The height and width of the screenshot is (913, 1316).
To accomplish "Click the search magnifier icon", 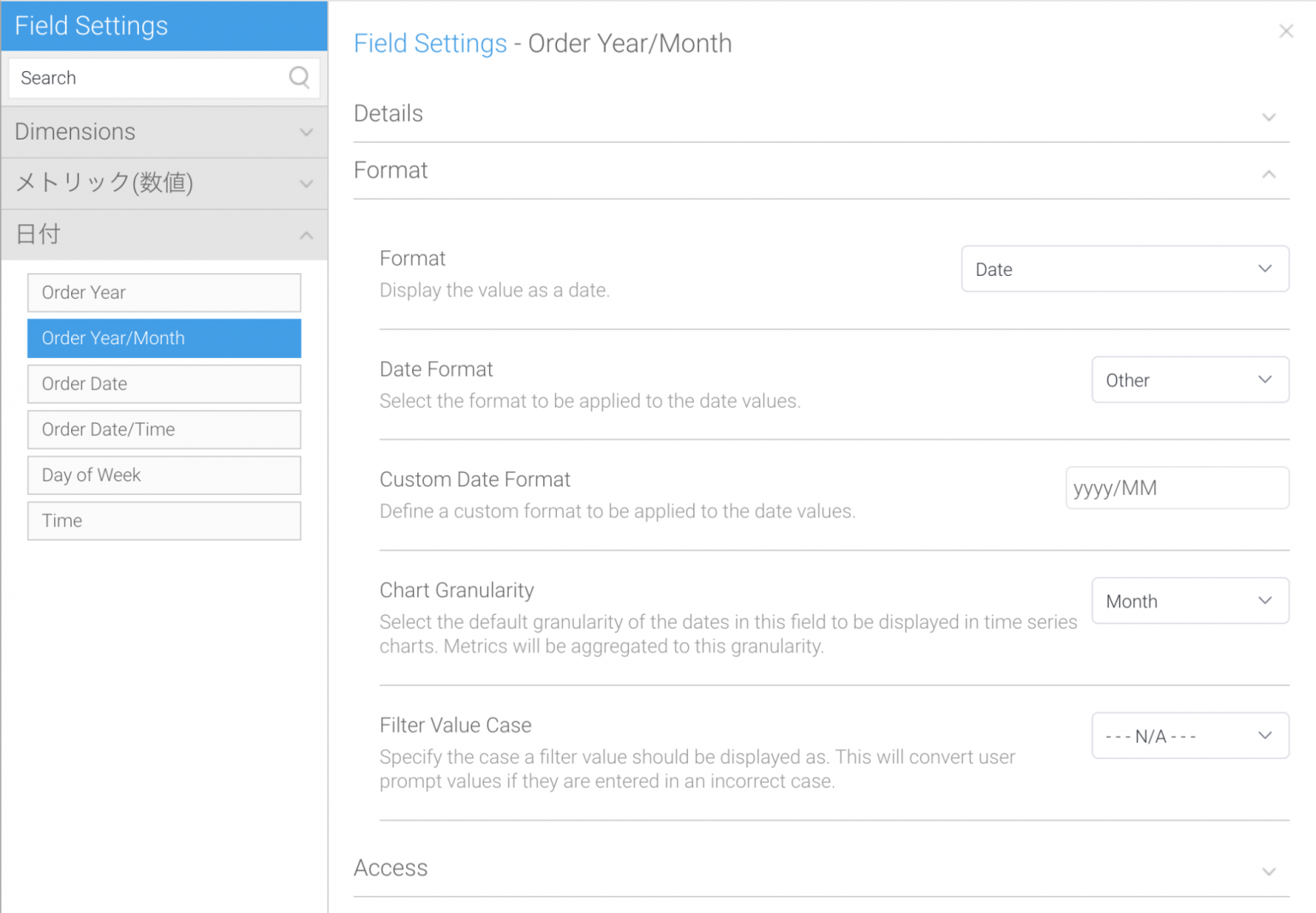I will [299, 77].
